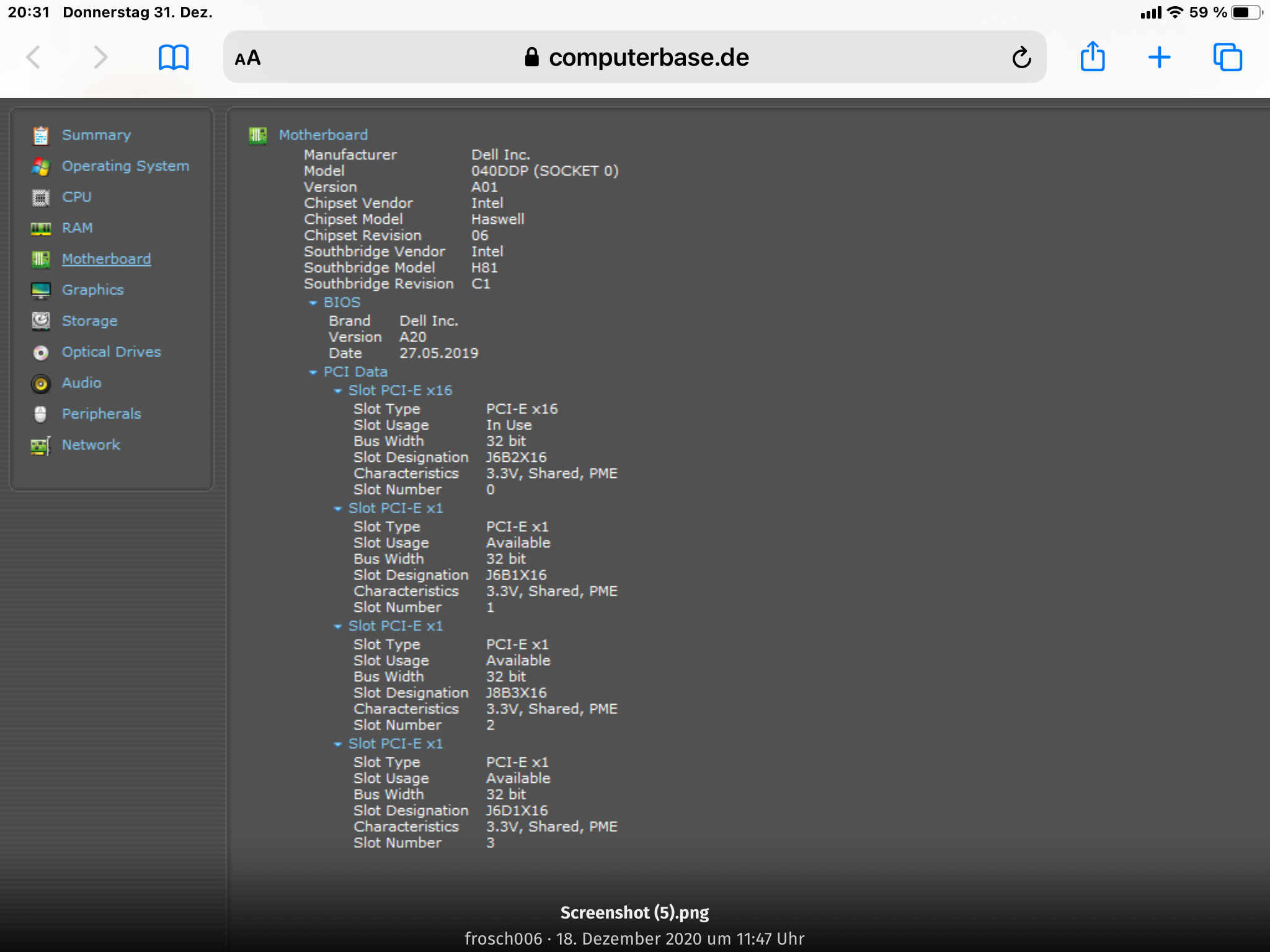Open the bookmarks book icon
The width and height of the screenshot is (1270, 952).
(174, 57)
